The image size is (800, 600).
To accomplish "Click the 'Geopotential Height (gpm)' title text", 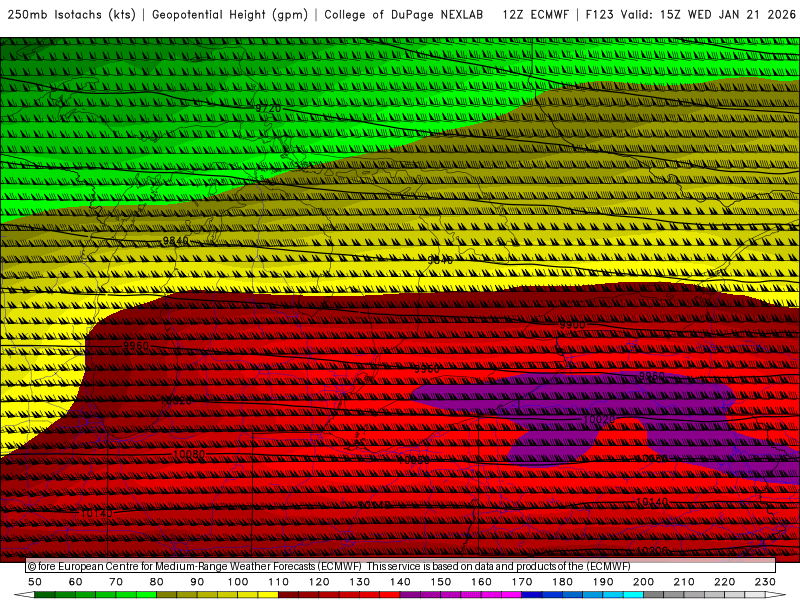I will [x=230, y=15].
